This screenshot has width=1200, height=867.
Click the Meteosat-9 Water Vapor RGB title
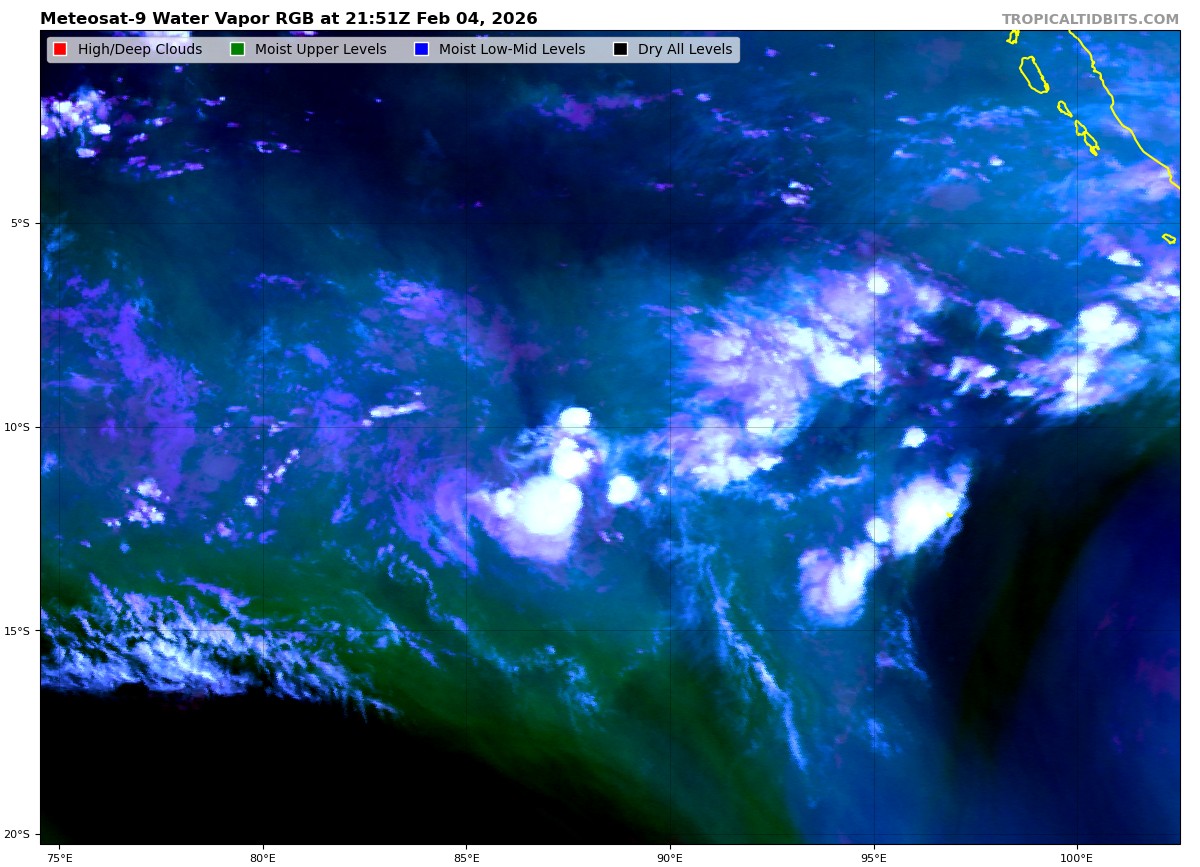point(288,19)
